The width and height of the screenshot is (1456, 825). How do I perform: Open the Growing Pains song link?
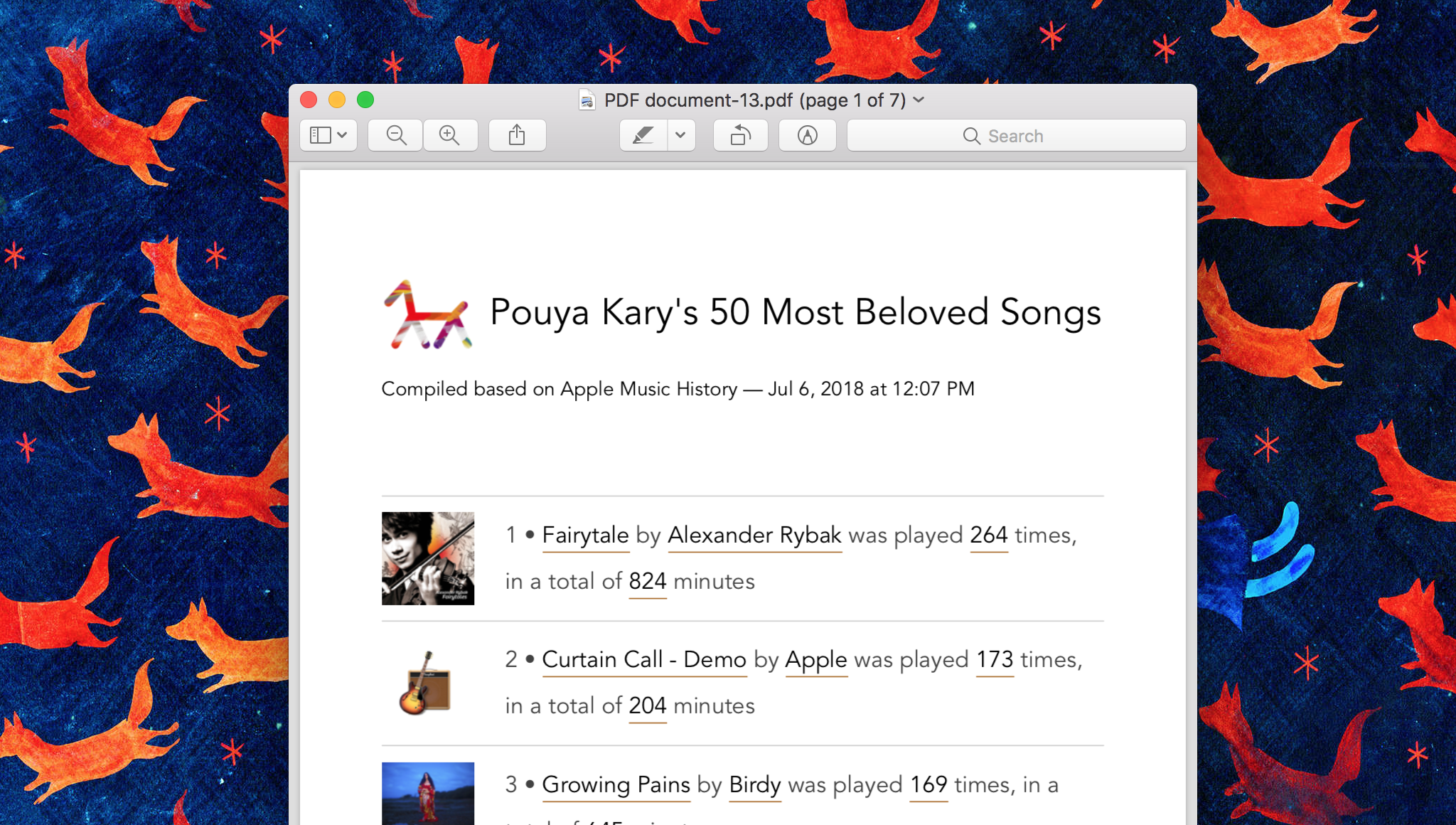pos(616,785)
